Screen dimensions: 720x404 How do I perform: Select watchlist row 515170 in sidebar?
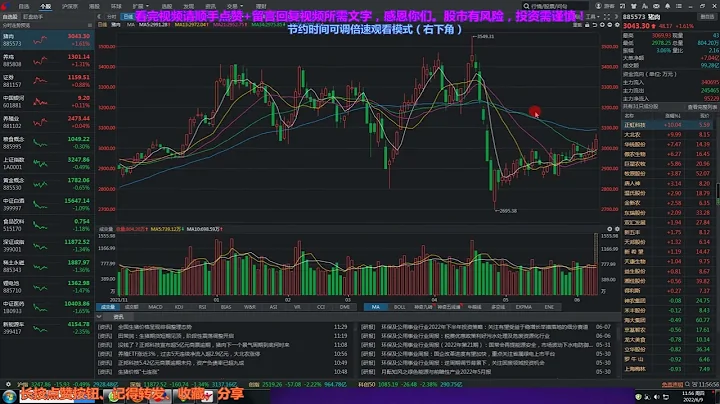[47, 225]
